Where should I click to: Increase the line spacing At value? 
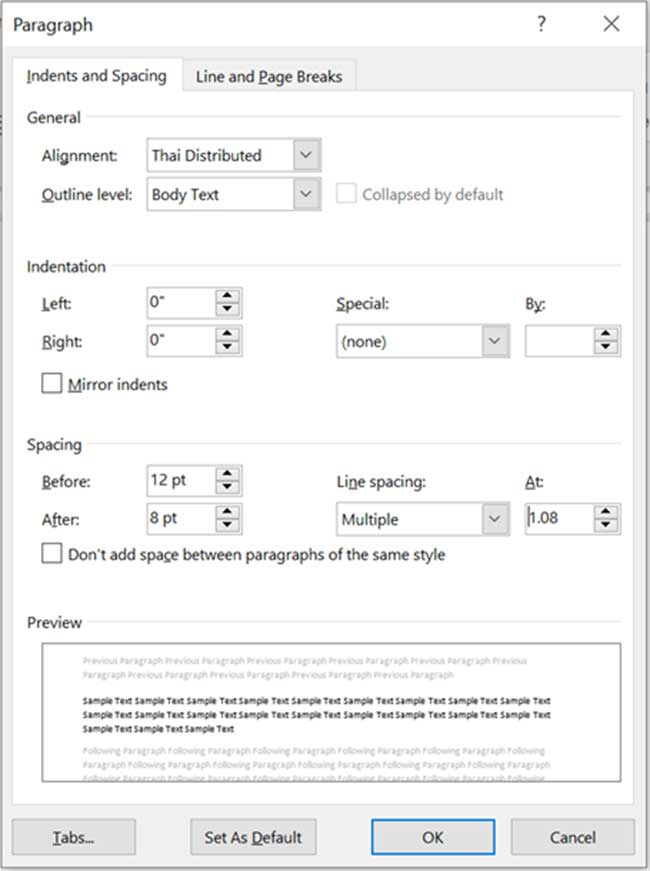606,512
